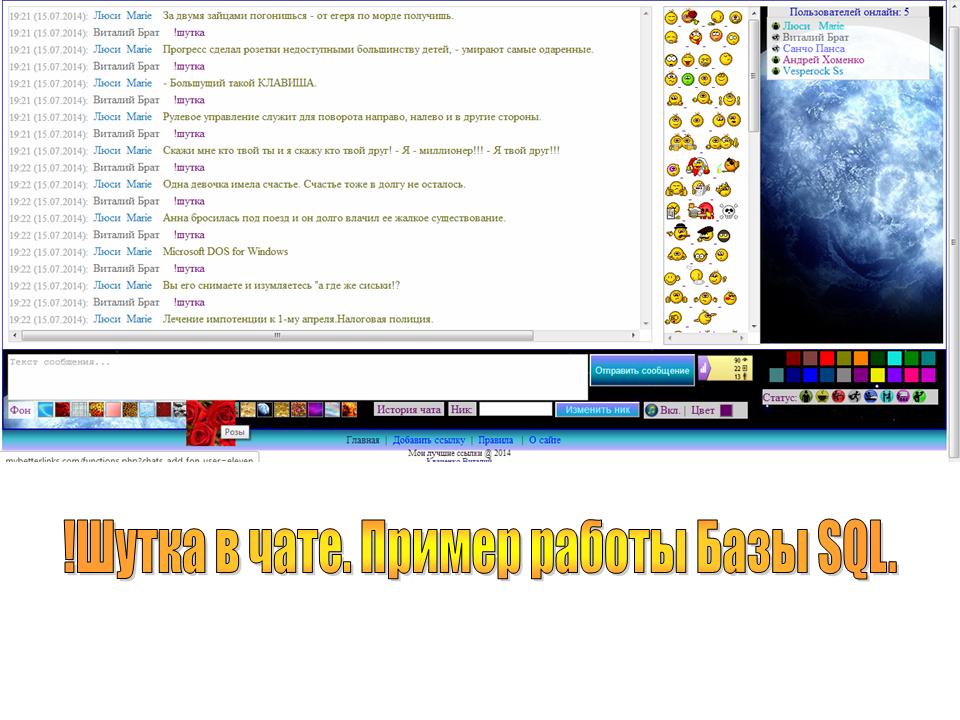Open the Цвет color picker square

[x=726, y=410]
